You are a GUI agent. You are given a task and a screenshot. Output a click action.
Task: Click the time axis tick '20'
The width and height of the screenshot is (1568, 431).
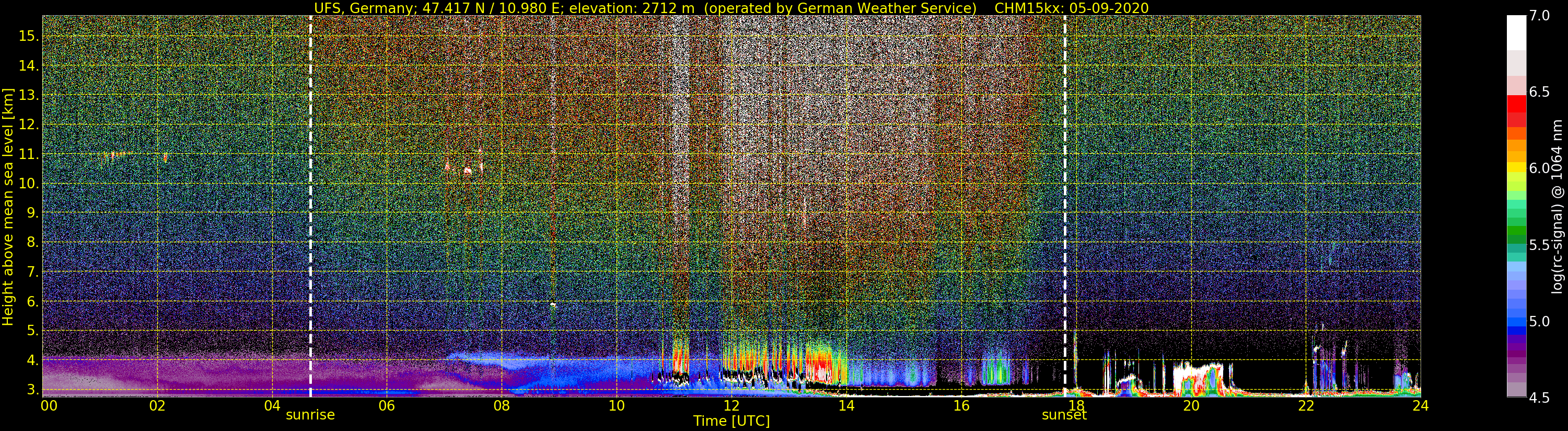click(1191, 405)
